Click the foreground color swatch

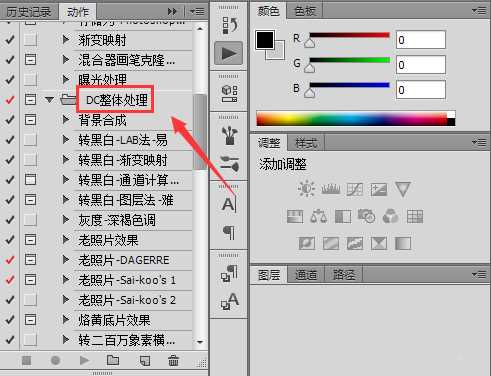click(265, 40)
